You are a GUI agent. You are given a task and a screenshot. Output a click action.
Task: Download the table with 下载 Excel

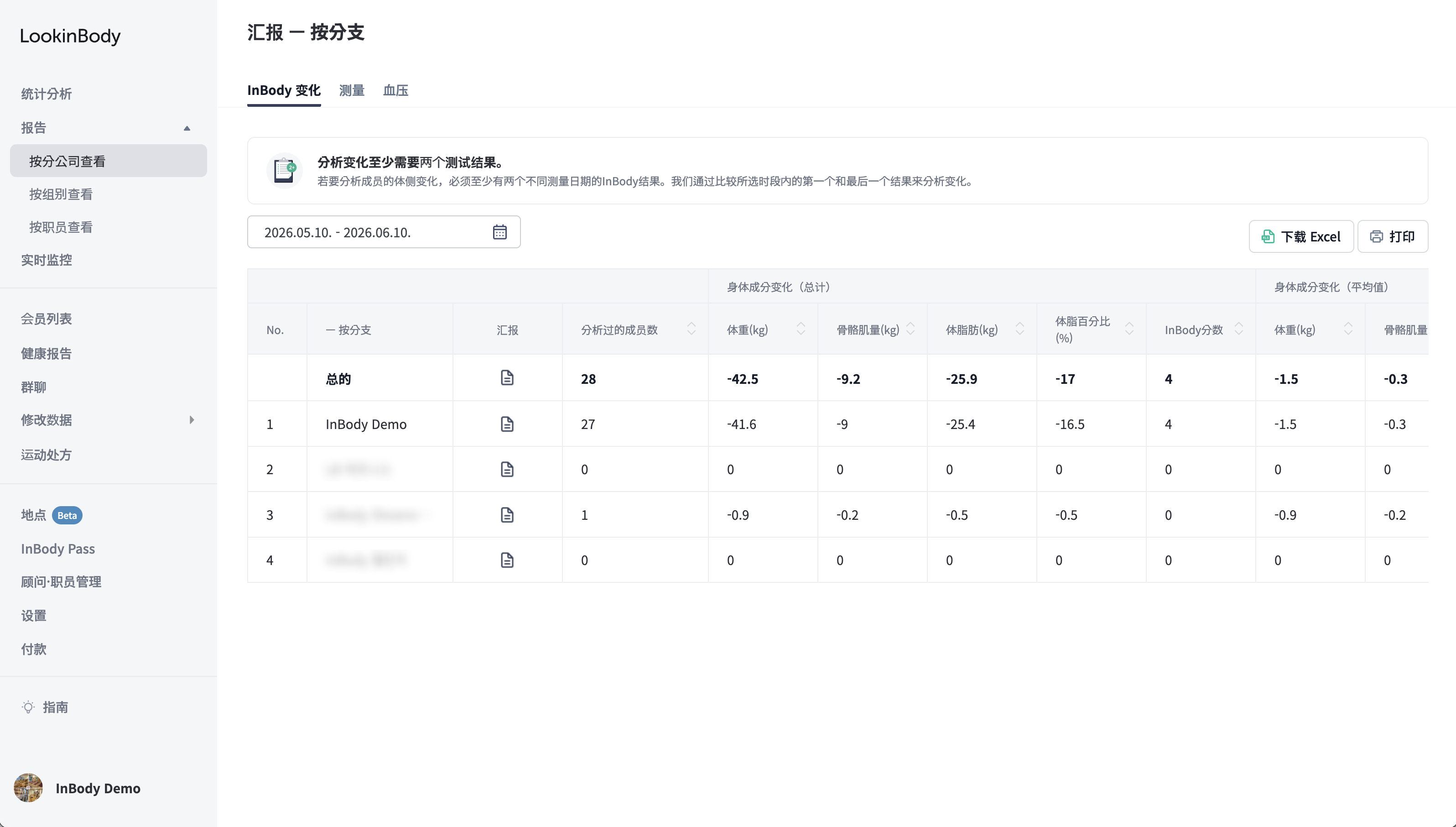[x=1301, y=236]
